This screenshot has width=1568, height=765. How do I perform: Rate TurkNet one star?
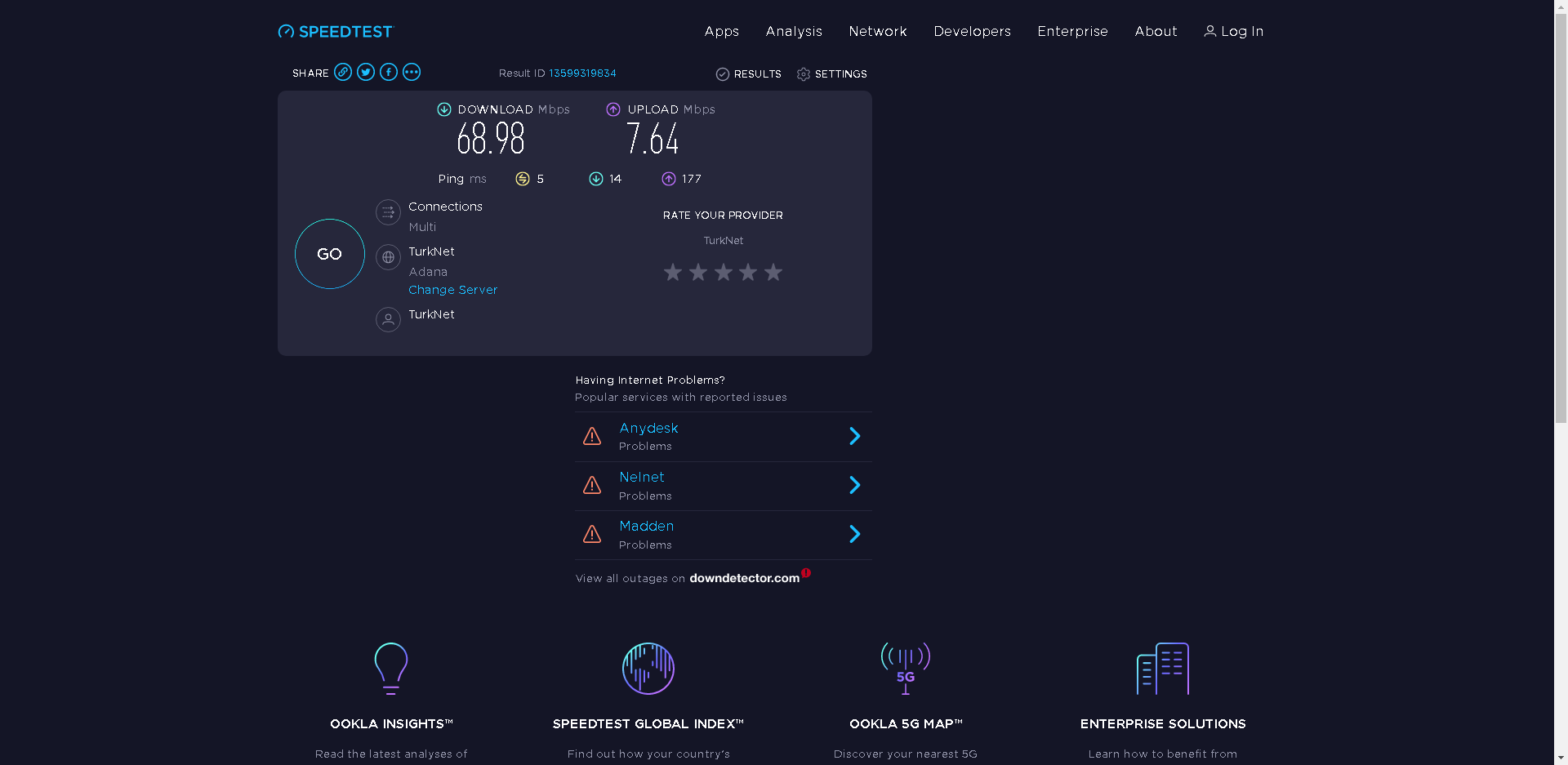point(673,272)
